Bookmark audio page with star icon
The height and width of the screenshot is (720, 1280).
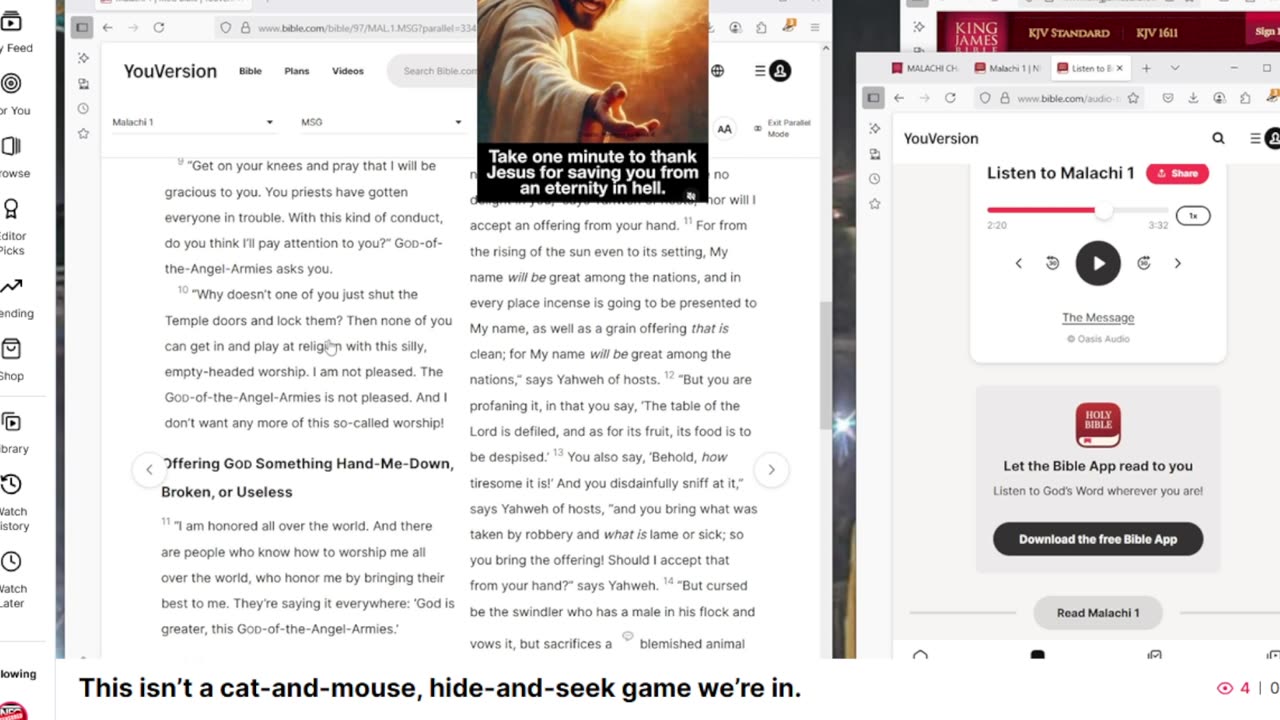(x=1133, y=98)
